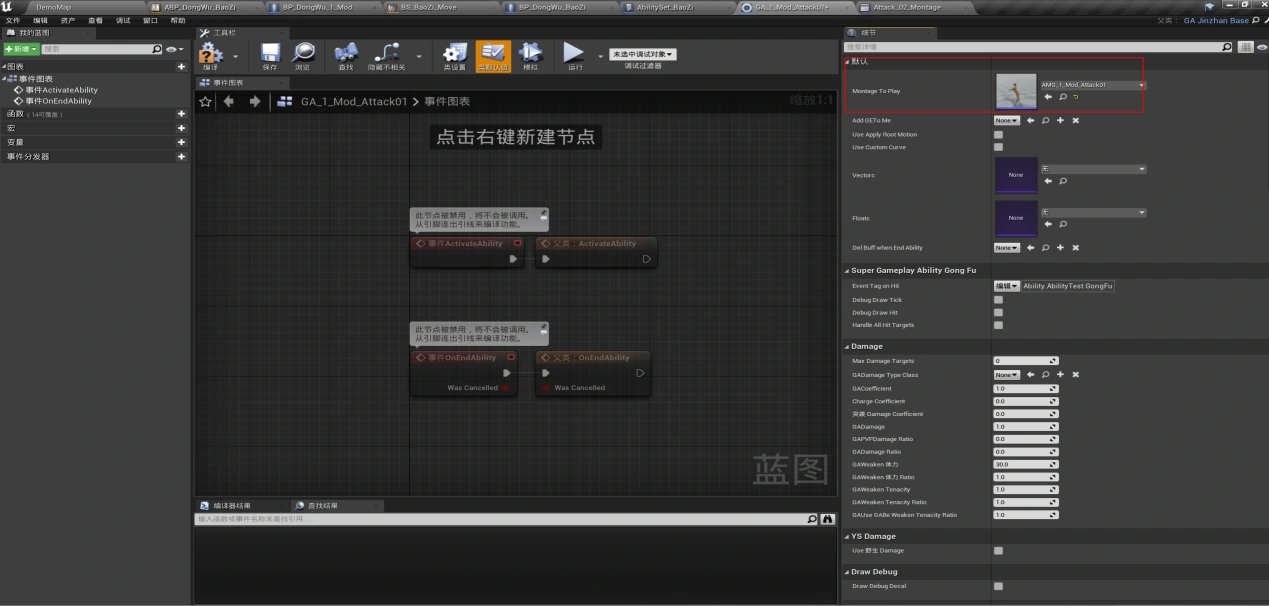Click the search icon in details search
Image resolution: width=1269 pixels, height=606 pixels.
[x=1228, y=47]
